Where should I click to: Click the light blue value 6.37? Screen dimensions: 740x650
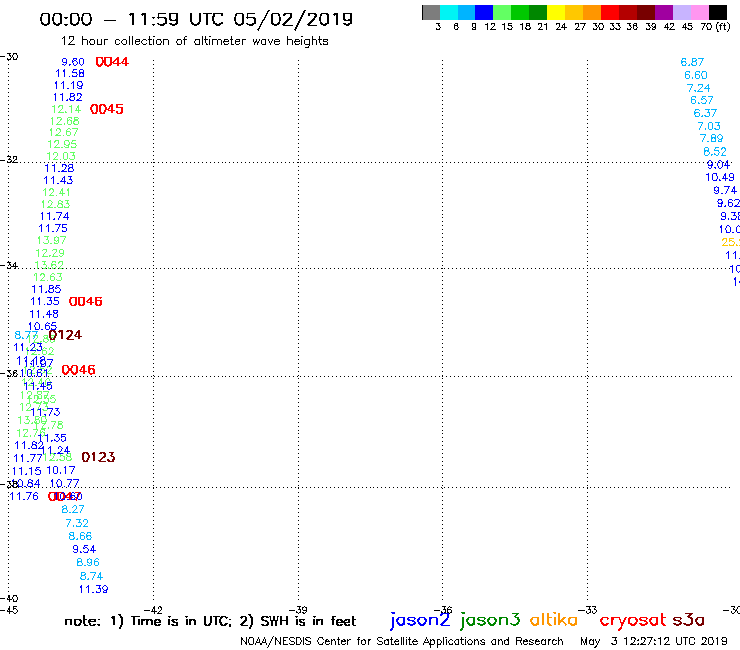coord(705,113)
